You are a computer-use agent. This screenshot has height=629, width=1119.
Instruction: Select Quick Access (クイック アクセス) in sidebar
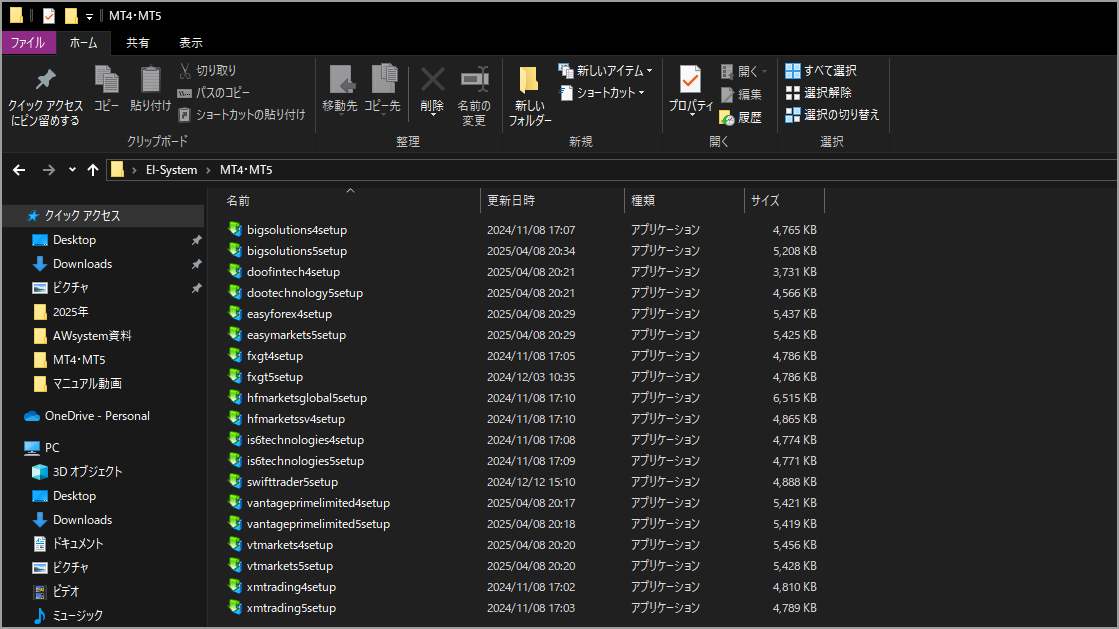(104, 216)
